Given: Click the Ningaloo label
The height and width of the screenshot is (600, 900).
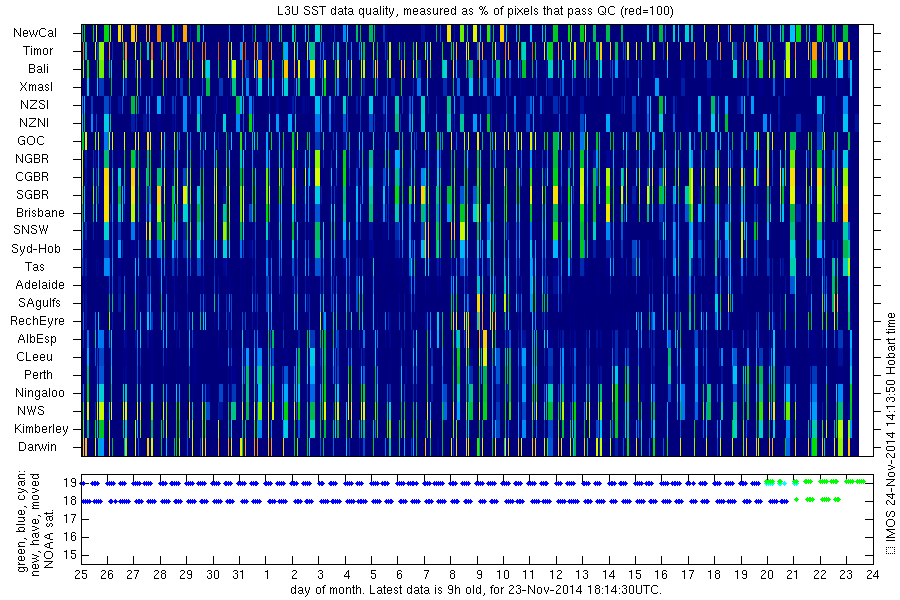Looking at the screenshot, I should (x=40, y=393).
